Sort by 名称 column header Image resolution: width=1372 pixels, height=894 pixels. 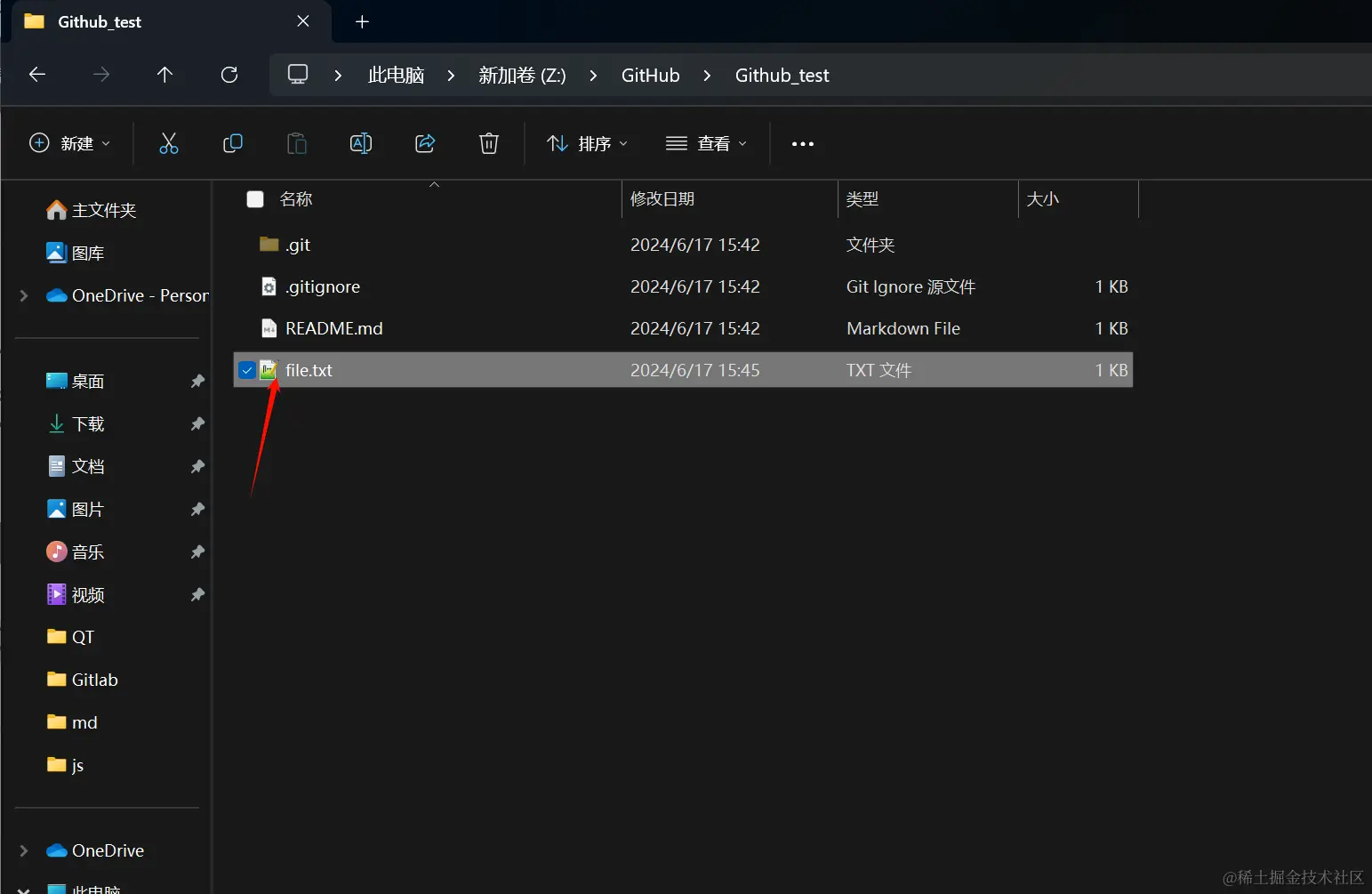[x=296, y=199]
